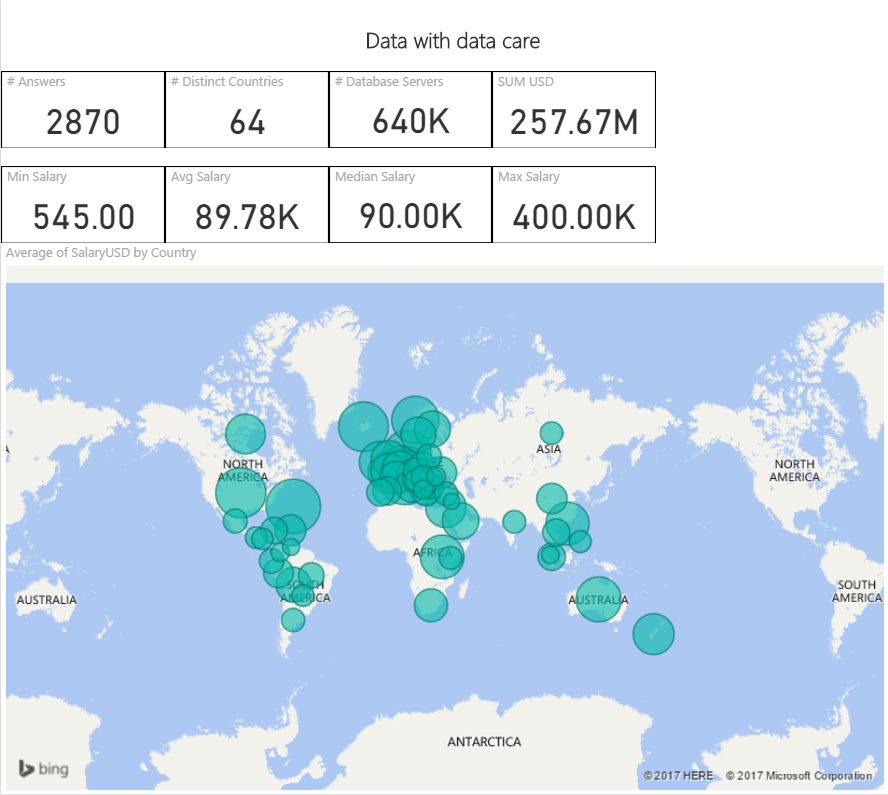Screen dimensions: 888x795
Task: Click the Avg Salary 89.78K card
Action: pos(247,205)
